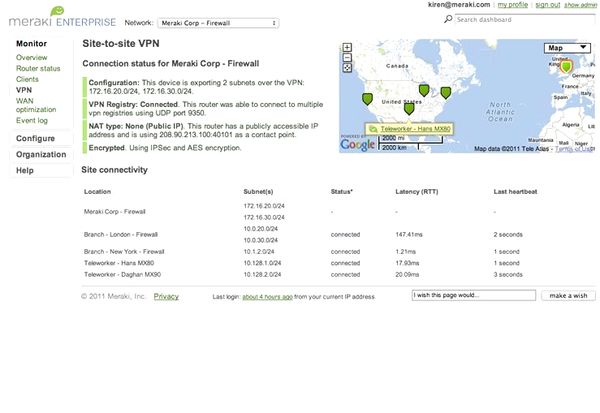Image resolution: width=600 pixels, height=413 pixels.
Task: Click the Site connectivity heading
Action: [x=114, y=170]
